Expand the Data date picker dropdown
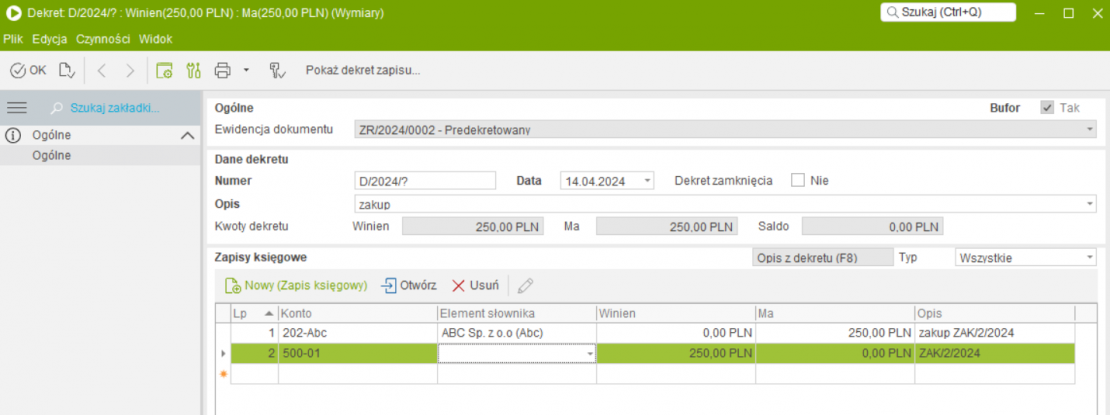Image resolution: width=1110 pixels, height=415 pixels. point(648,181)
